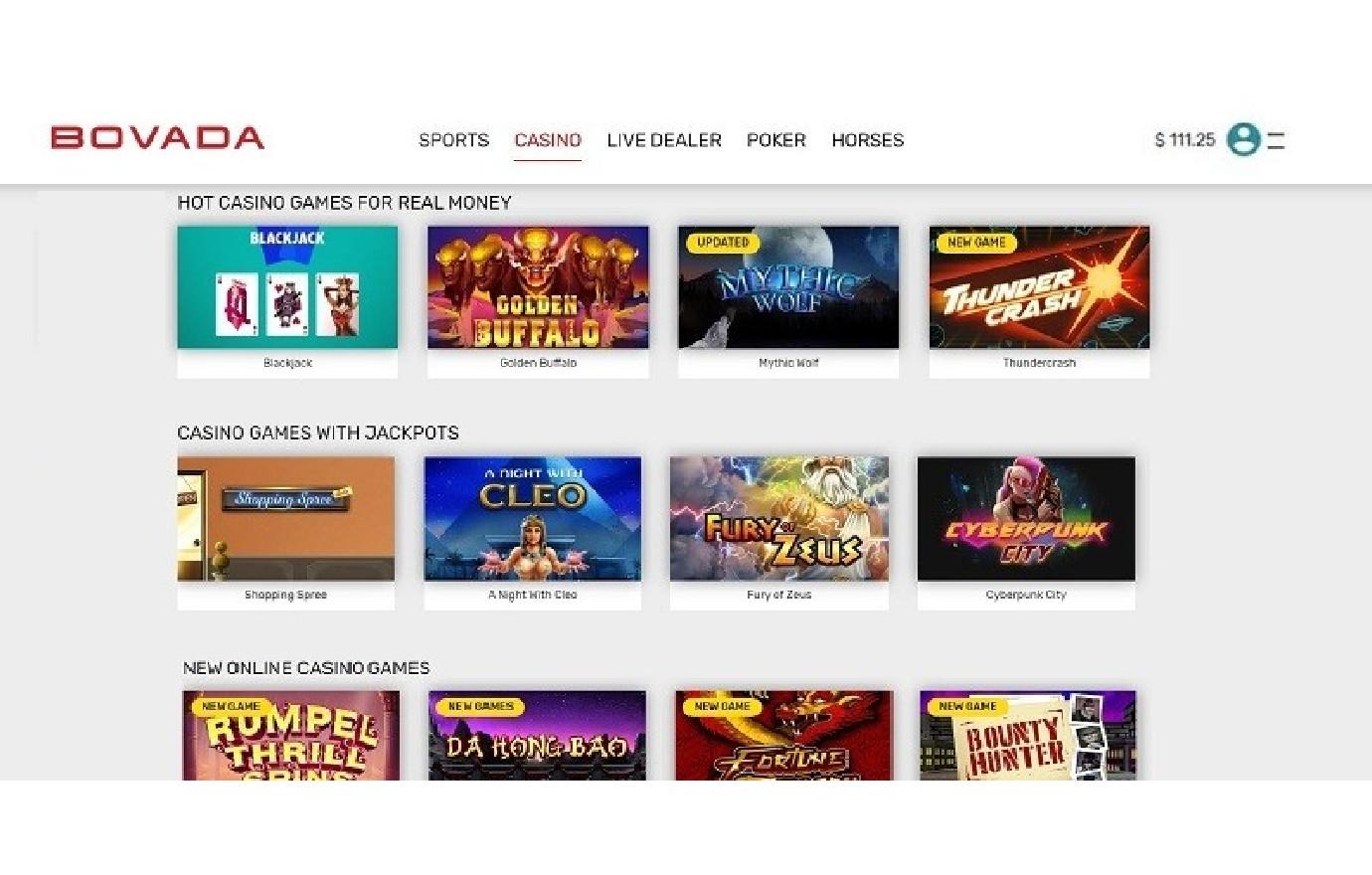Go to Live Dealer
This screenshot has height=875, width=1372.
(x=664, y=140)
